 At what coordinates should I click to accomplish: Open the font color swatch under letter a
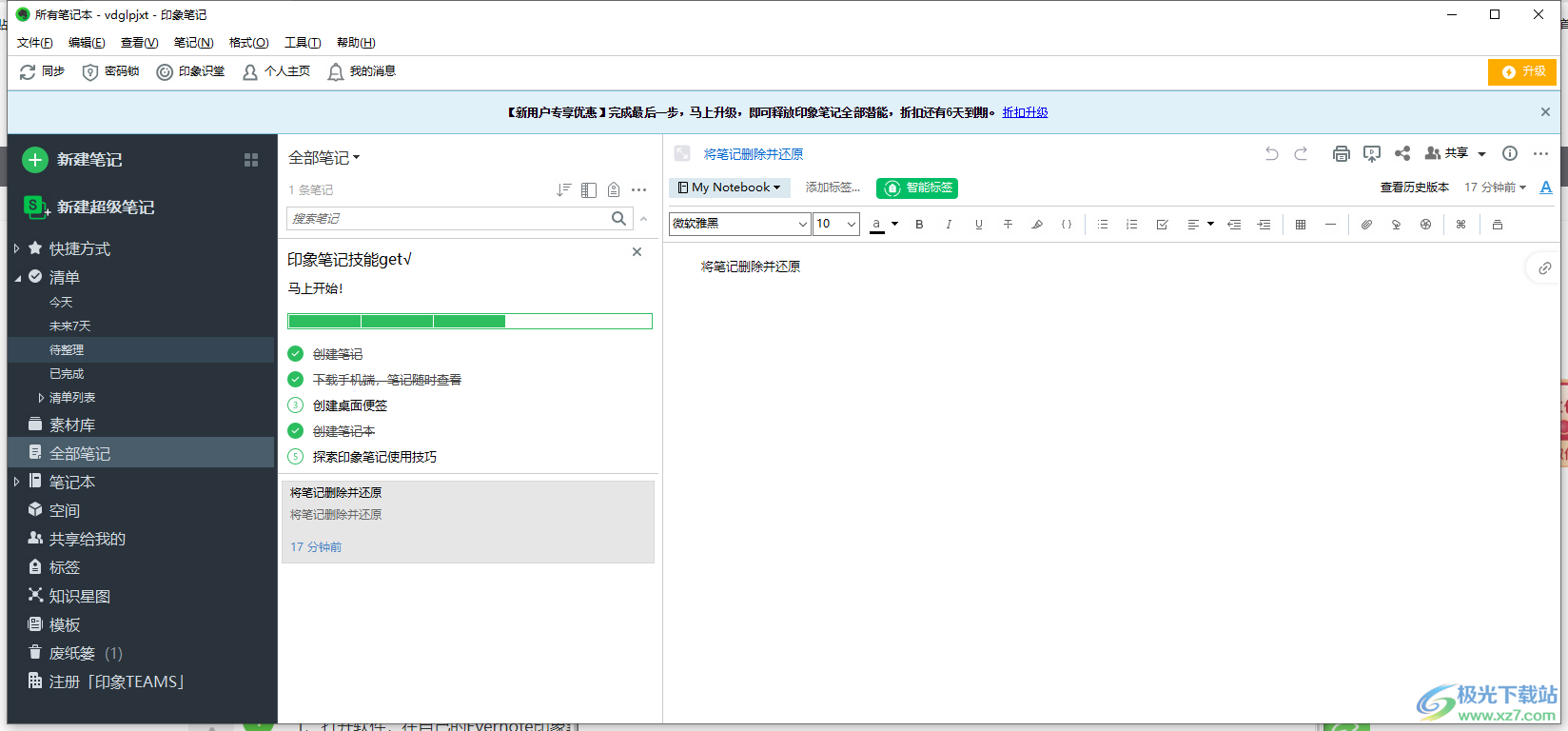[877, 226]
